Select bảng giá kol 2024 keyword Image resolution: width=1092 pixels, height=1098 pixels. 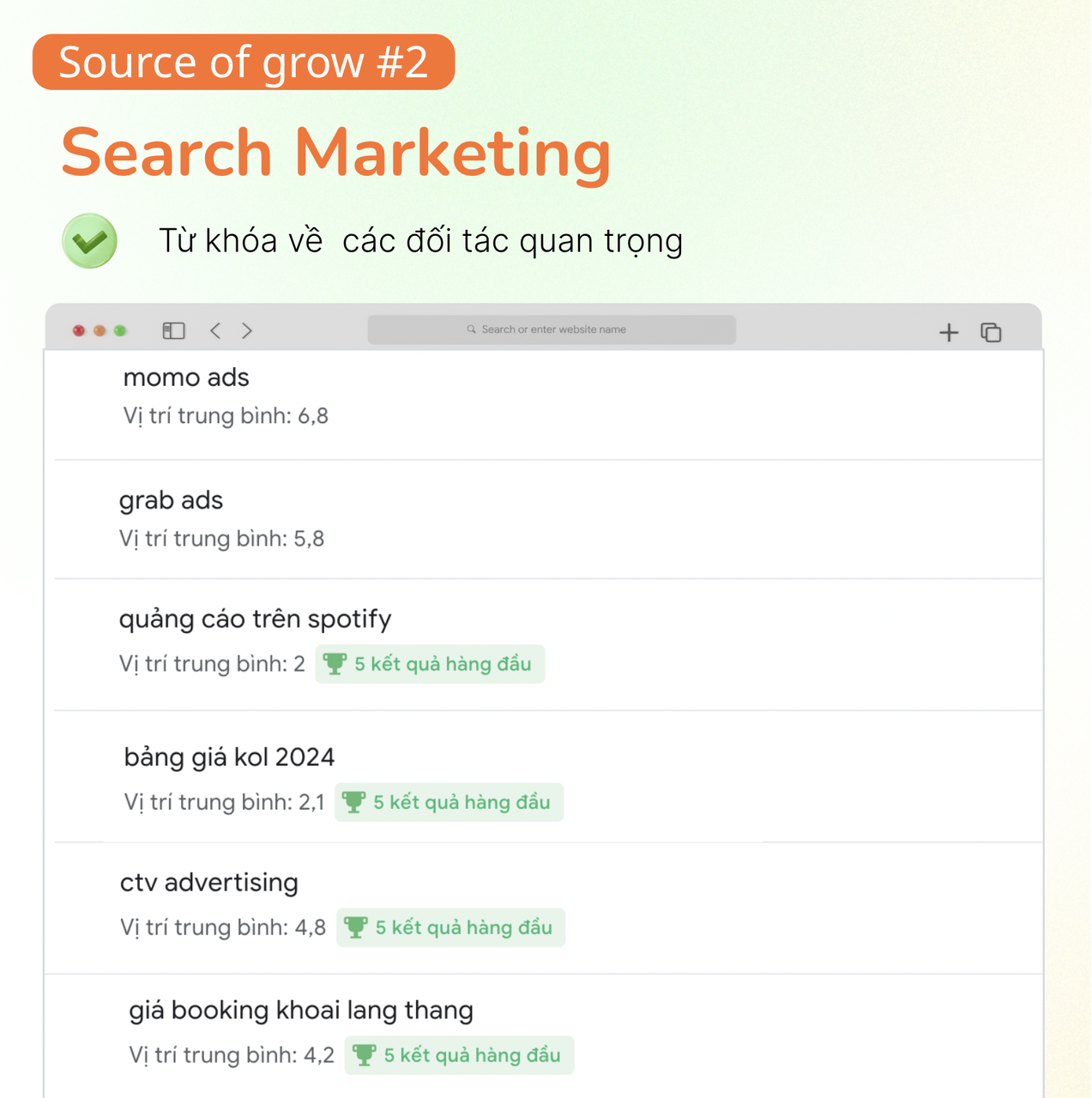coord(229,757)
